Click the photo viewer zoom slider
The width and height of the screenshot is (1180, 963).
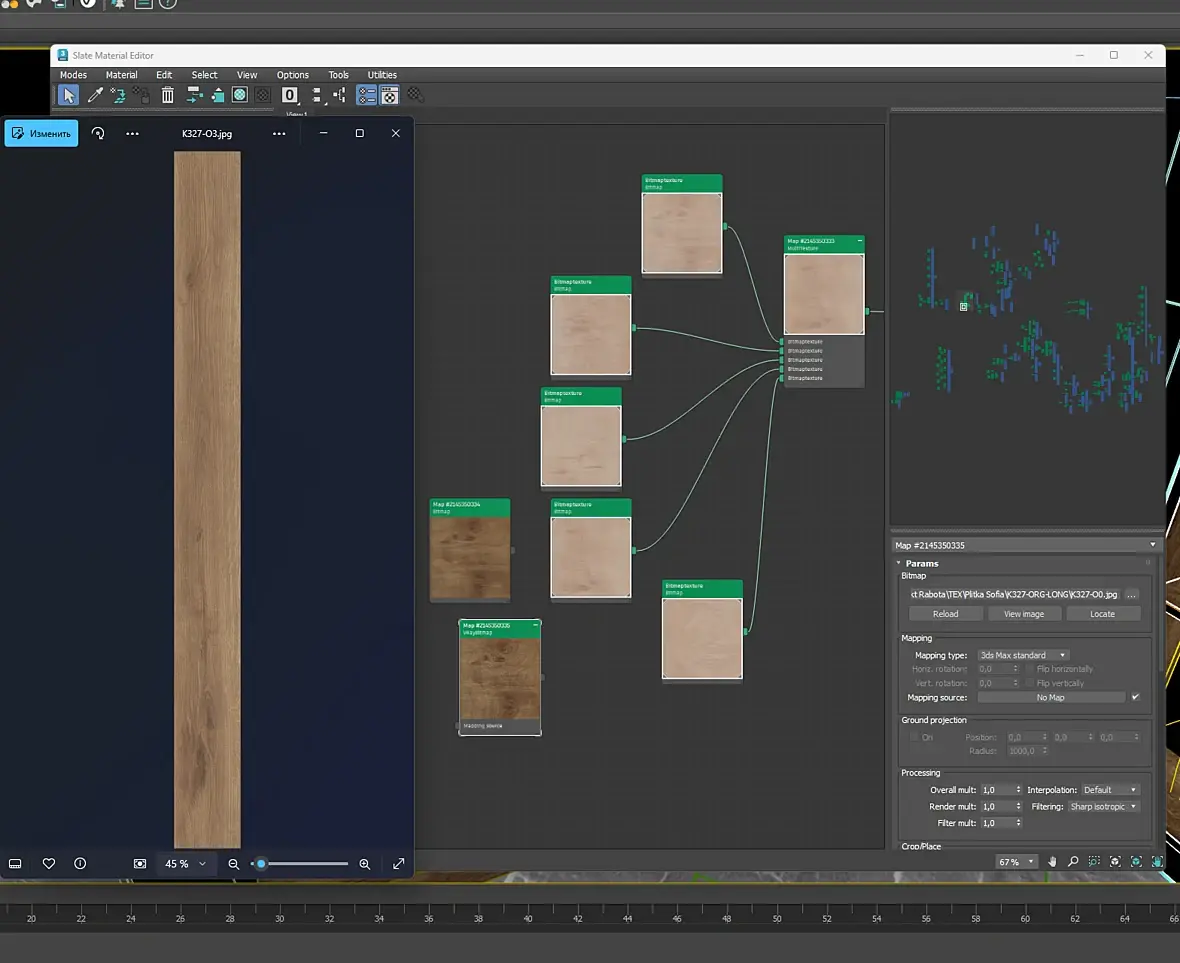click(x=300, y=864)
